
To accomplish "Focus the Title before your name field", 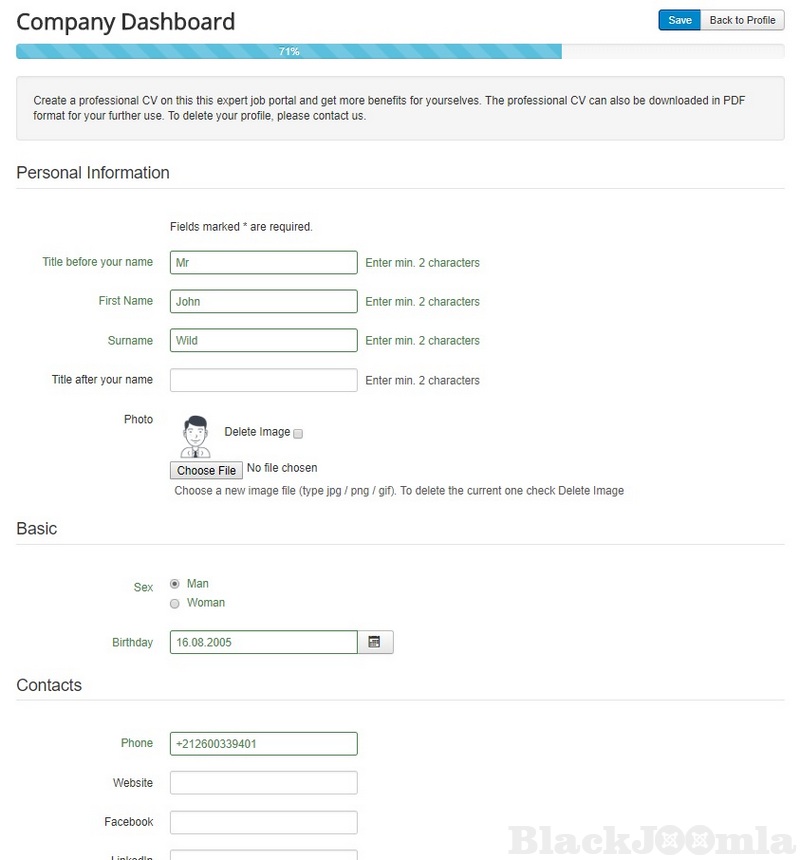I will click(263, 262).
